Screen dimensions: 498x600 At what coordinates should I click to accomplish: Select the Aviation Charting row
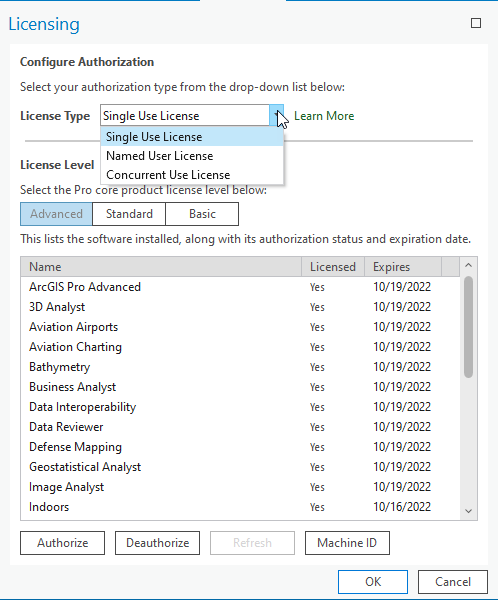(240, 347)
